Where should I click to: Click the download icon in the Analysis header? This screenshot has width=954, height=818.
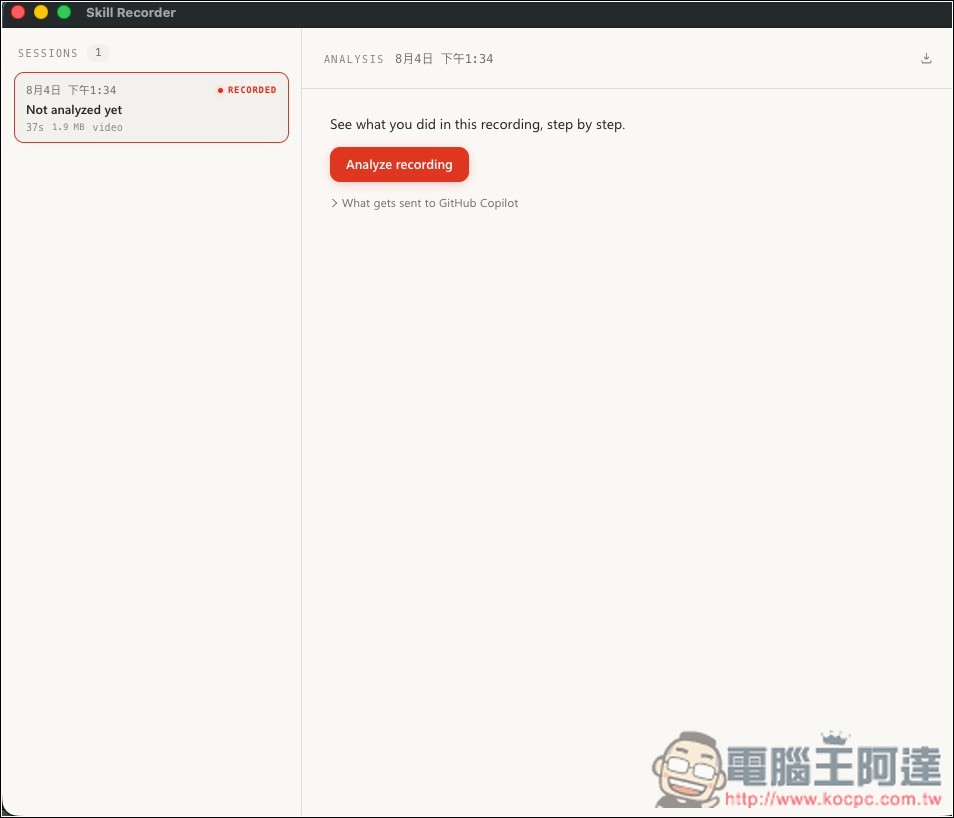926,58
